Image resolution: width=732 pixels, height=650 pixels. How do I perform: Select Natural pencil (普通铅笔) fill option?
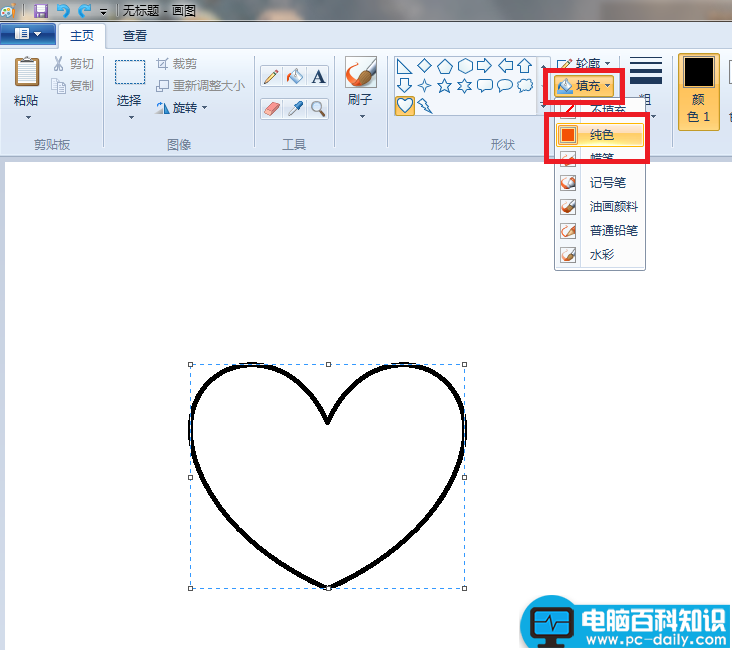pyautogui.click(x=600, y=231)
